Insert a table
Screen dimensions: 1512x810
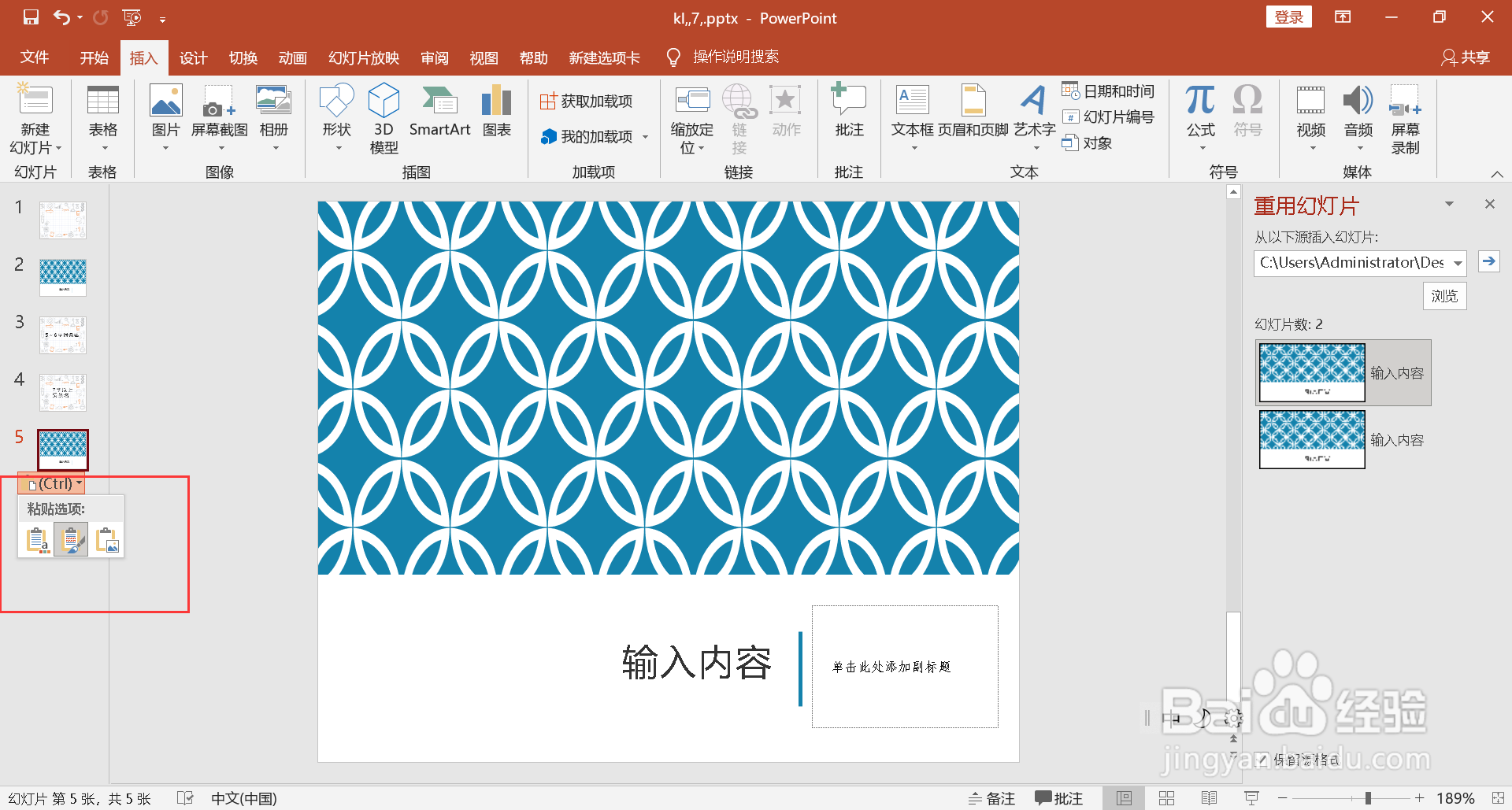(x=103, y=118)
